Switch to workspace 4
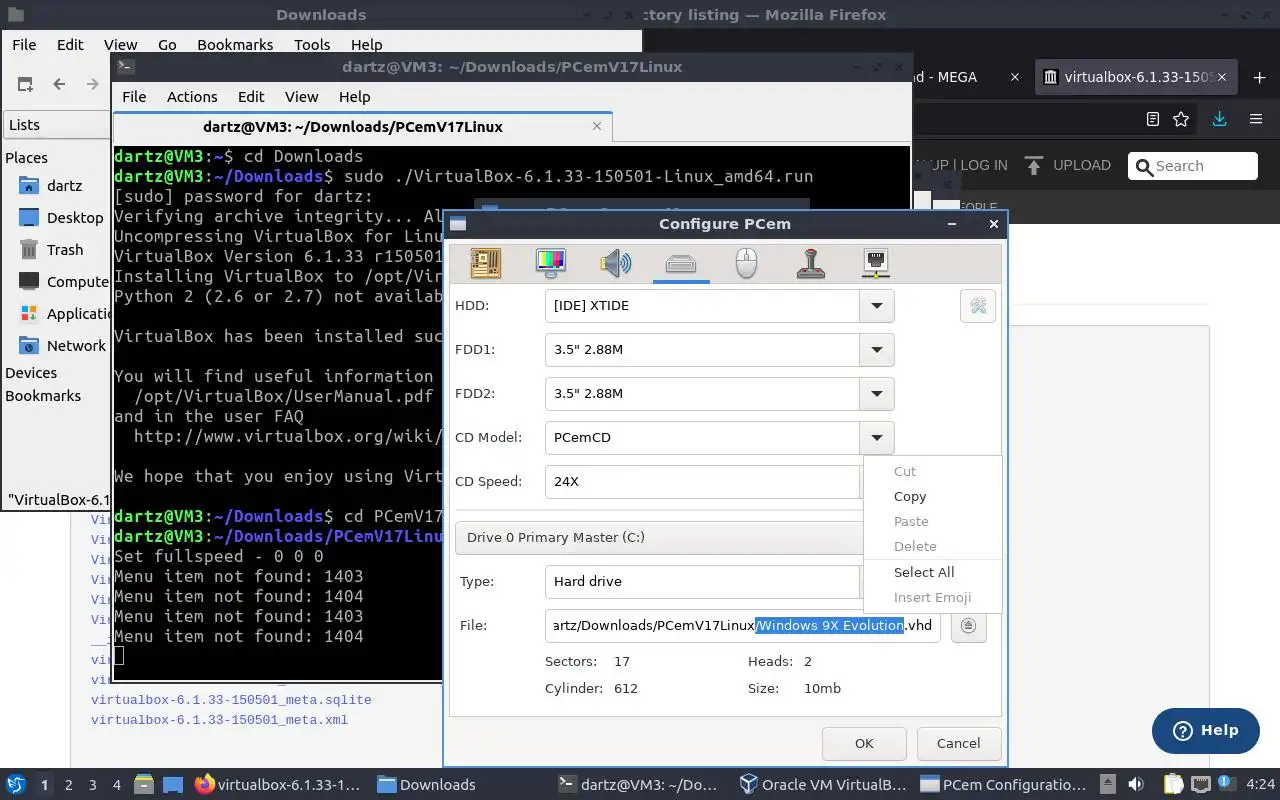This screenshot has width=1280, height=800. tap(116, 785)
